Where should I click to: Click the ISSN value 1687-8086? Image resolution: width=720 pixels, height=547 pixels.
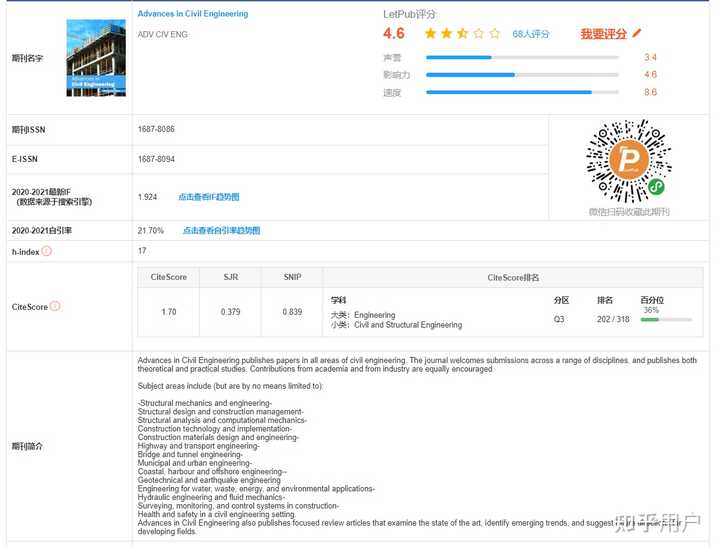(156, 129)
